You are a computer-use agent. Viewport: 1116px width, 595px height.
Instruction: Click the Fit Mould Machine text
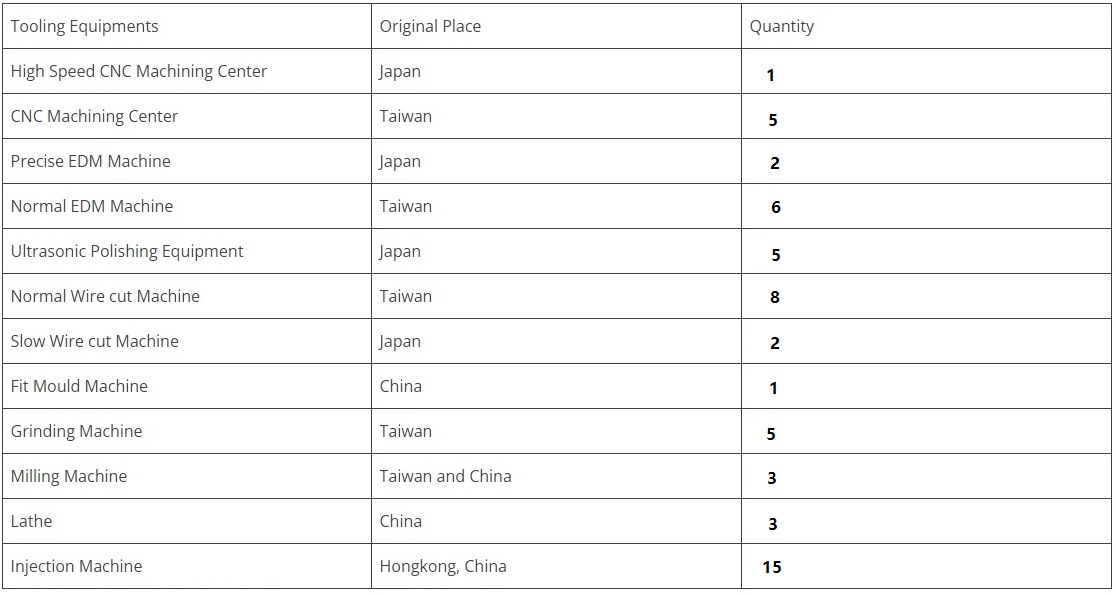point(79,387)
